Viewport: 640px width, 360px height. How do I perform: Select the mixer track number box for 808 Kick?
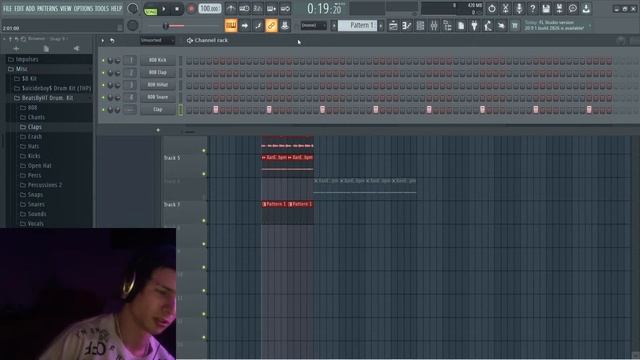[x=131, y=60]
